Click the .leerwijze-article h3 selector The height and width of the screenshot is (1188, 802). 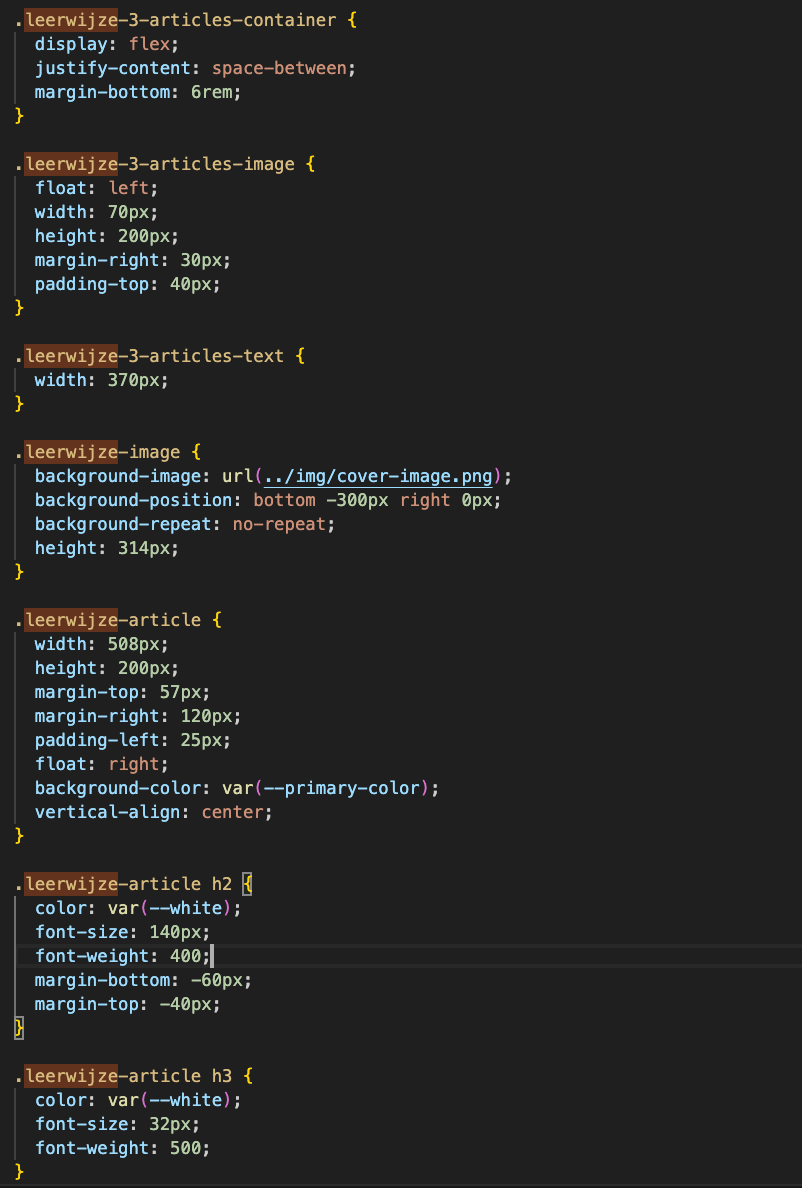coord(123,1076)
